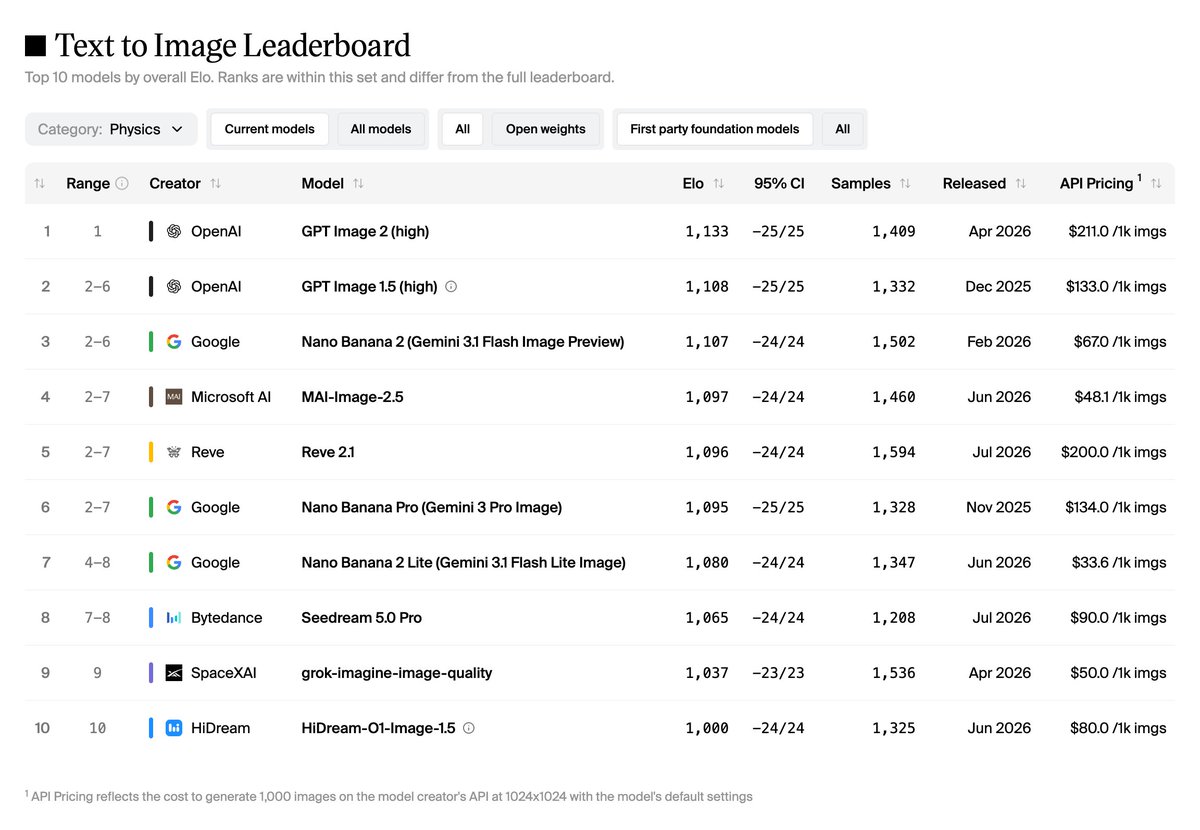Click Google logo in Nano Banana Pro row
Viewport: 1200px width, 830px height.
[174, 507]
